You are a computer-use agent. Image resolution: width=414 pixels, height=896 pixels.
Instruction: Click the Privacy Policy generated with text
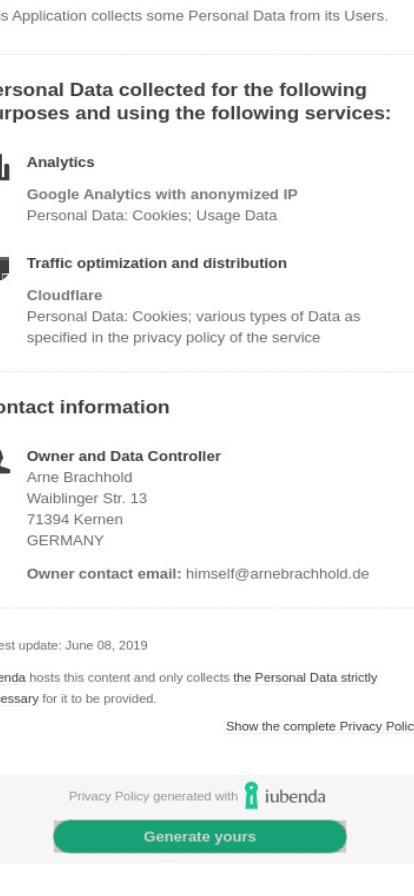click(153, 796)
